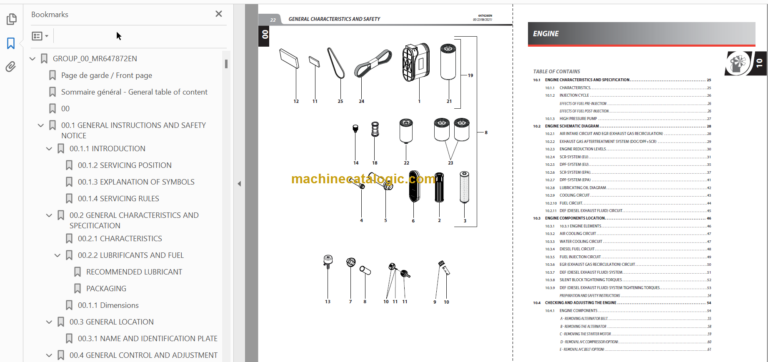Collapse the 00.1 GENERAL INSTRUCTIONS bookmark
Image resolution: width=768 pixels, height=362 pixels.
41,125
